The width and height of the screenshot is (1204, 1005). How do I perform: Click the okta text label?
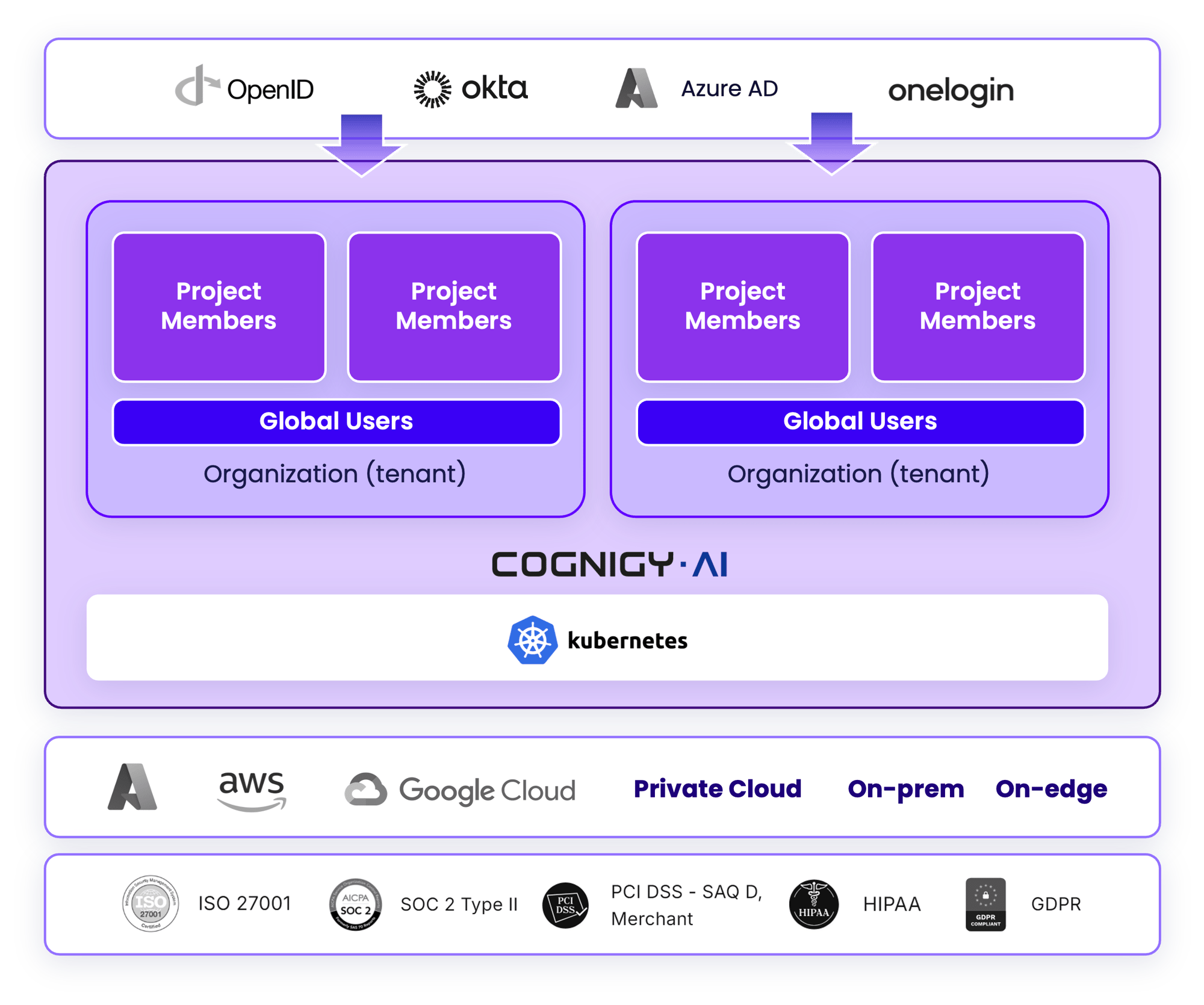[x=494, y=88]
